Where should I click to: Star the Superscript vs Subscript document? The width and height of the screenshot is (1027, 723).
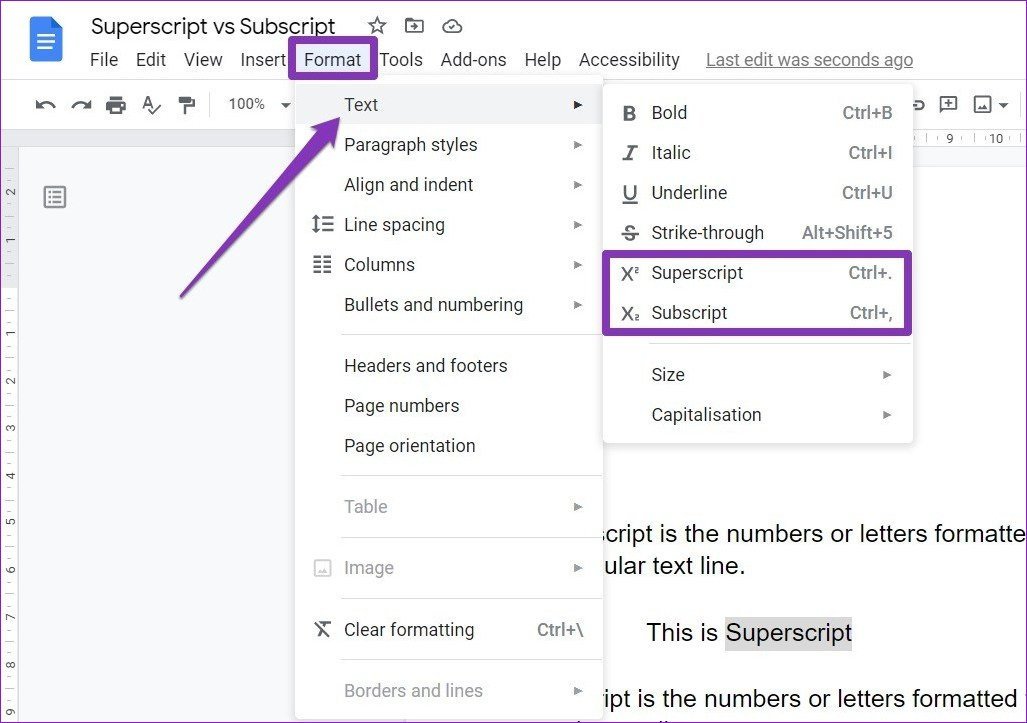377,26
